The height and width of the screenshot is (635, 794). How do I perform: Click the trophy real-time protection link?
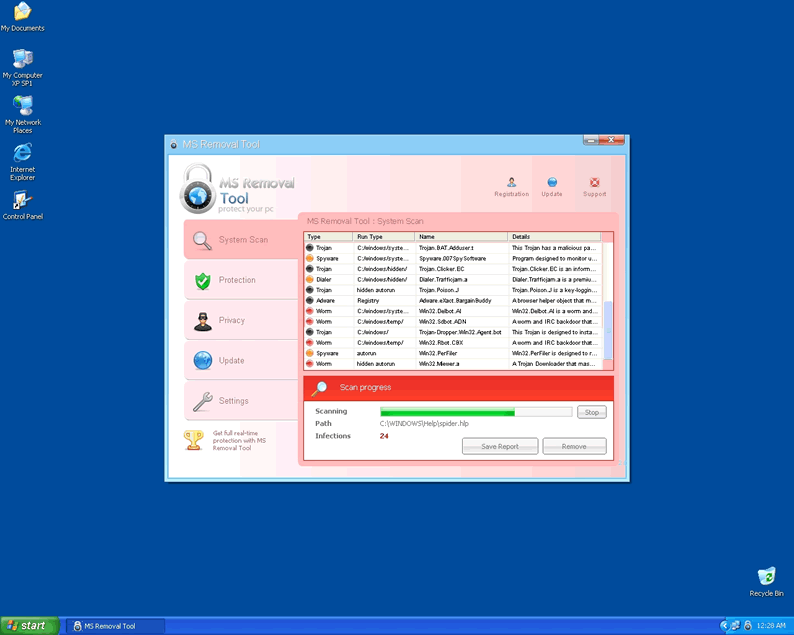pos(239,441)
